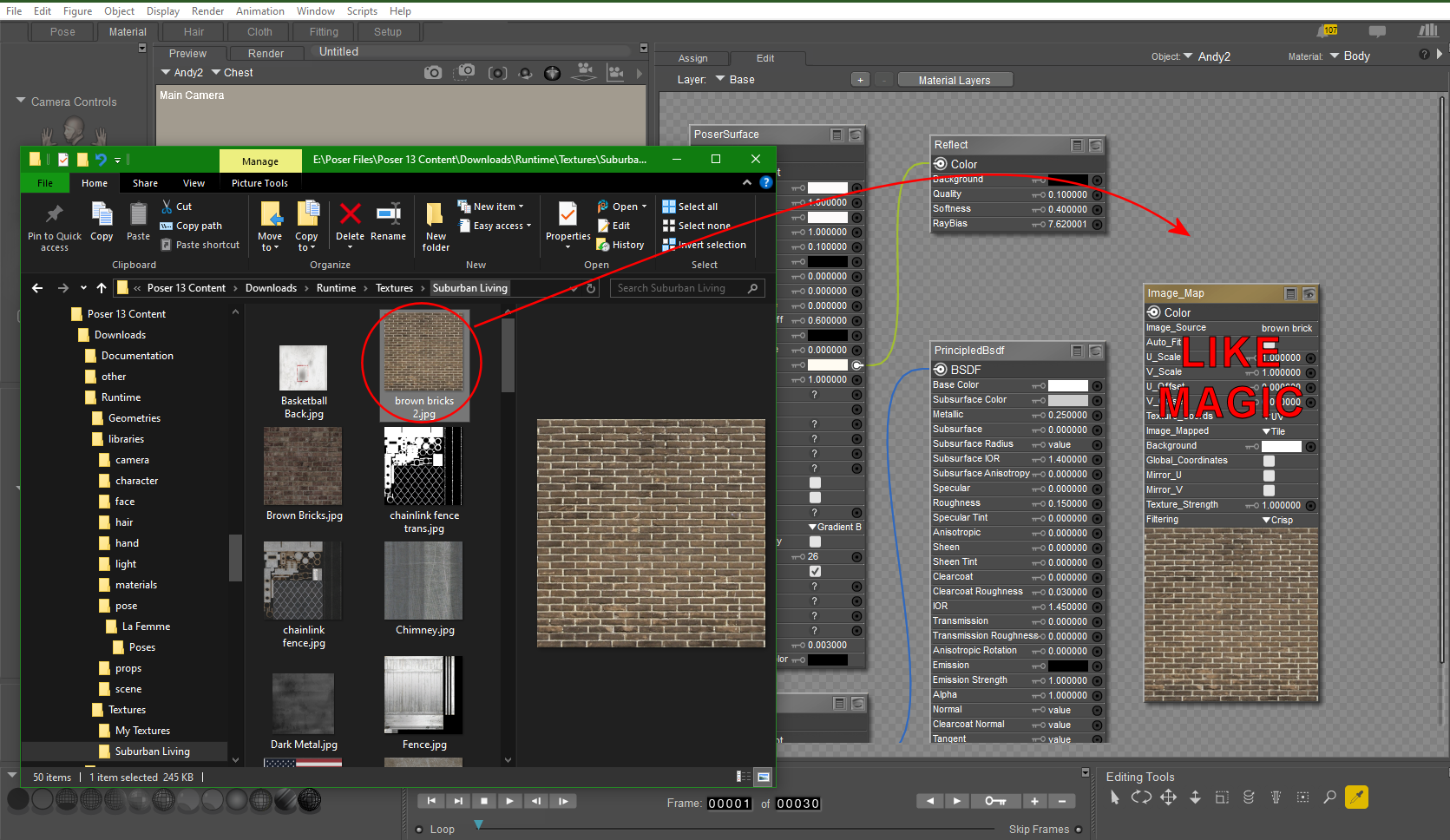Click Invert selection in Explorer ribbon
The width and height of the screenshot is (1450, 840).
(704, 245)
